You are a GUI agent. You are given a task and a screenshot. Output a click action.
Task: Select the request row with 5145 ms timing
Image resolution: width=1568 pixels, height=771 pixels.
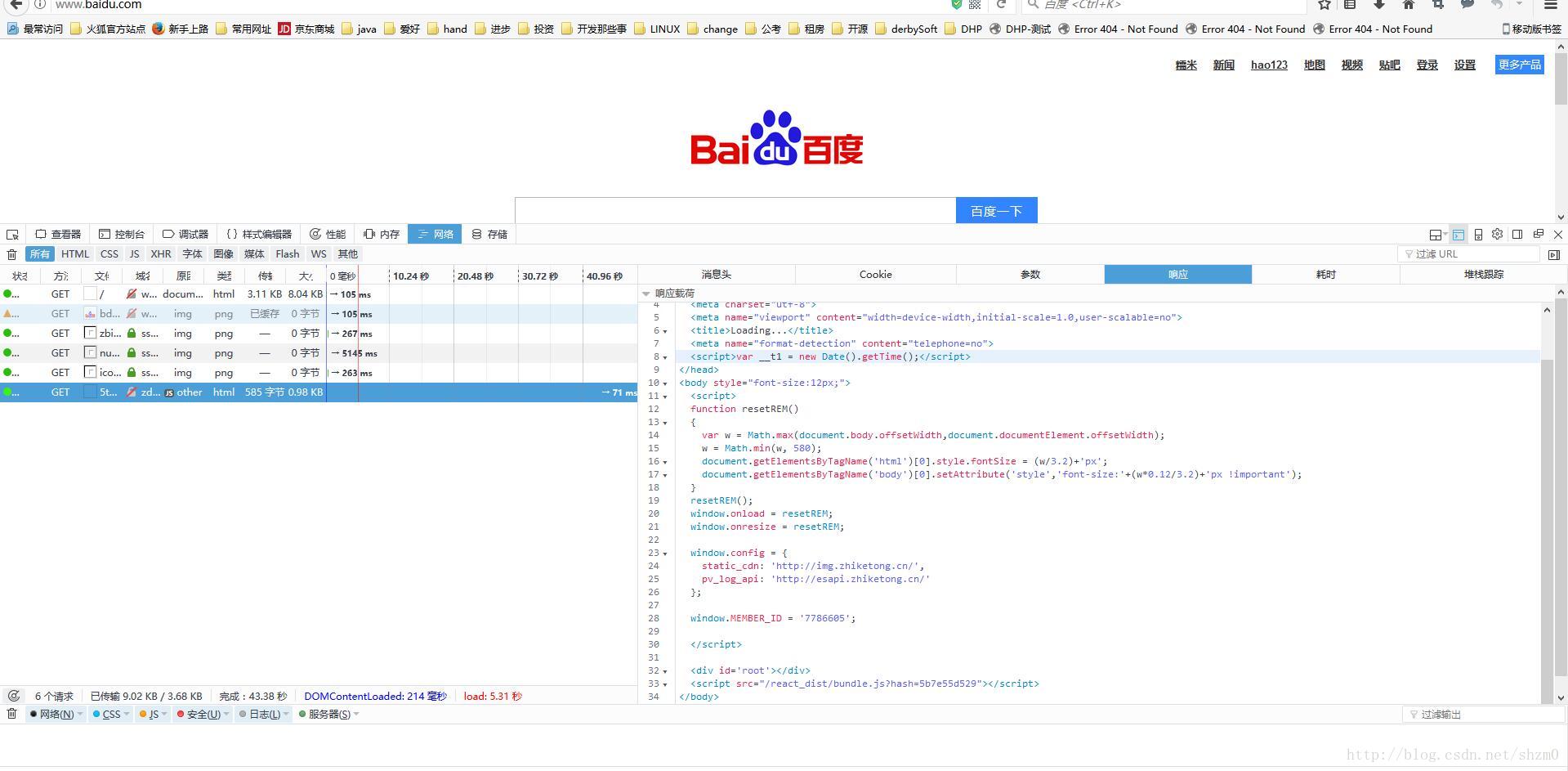[x=319, y=353]
